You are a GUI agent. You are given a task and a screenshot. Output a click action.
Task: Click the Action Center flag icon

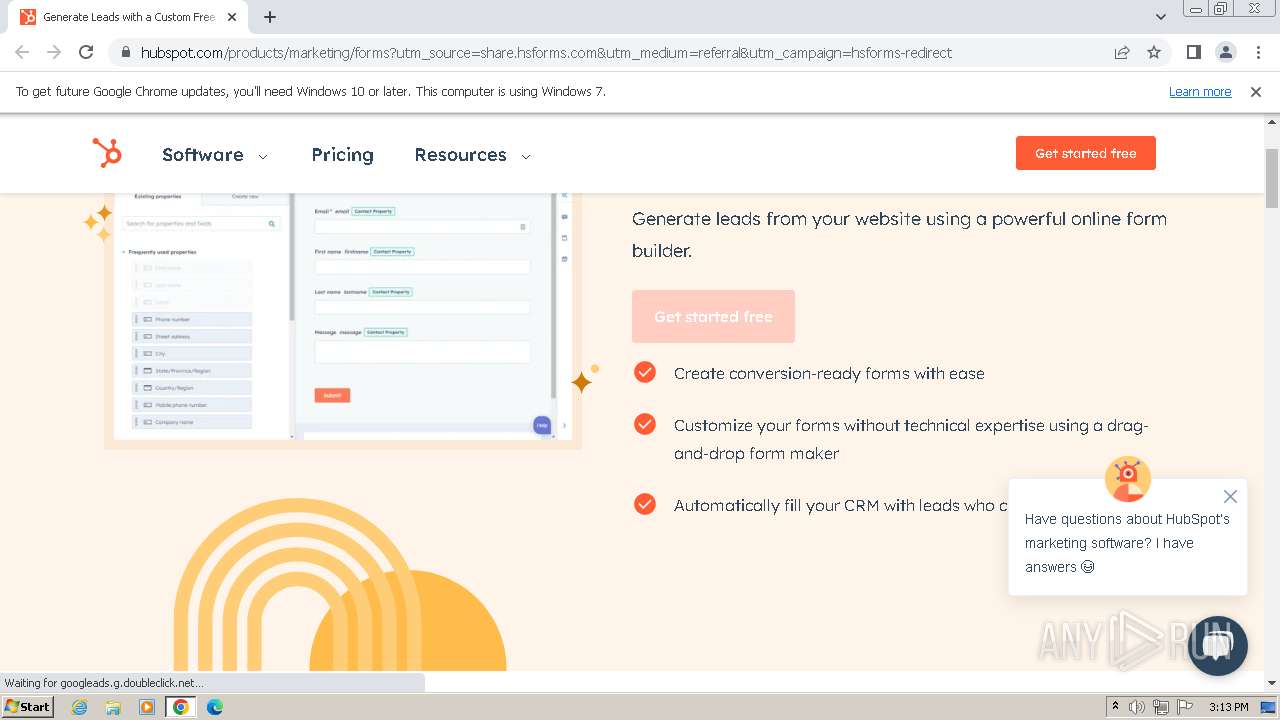coord(1185,707)
